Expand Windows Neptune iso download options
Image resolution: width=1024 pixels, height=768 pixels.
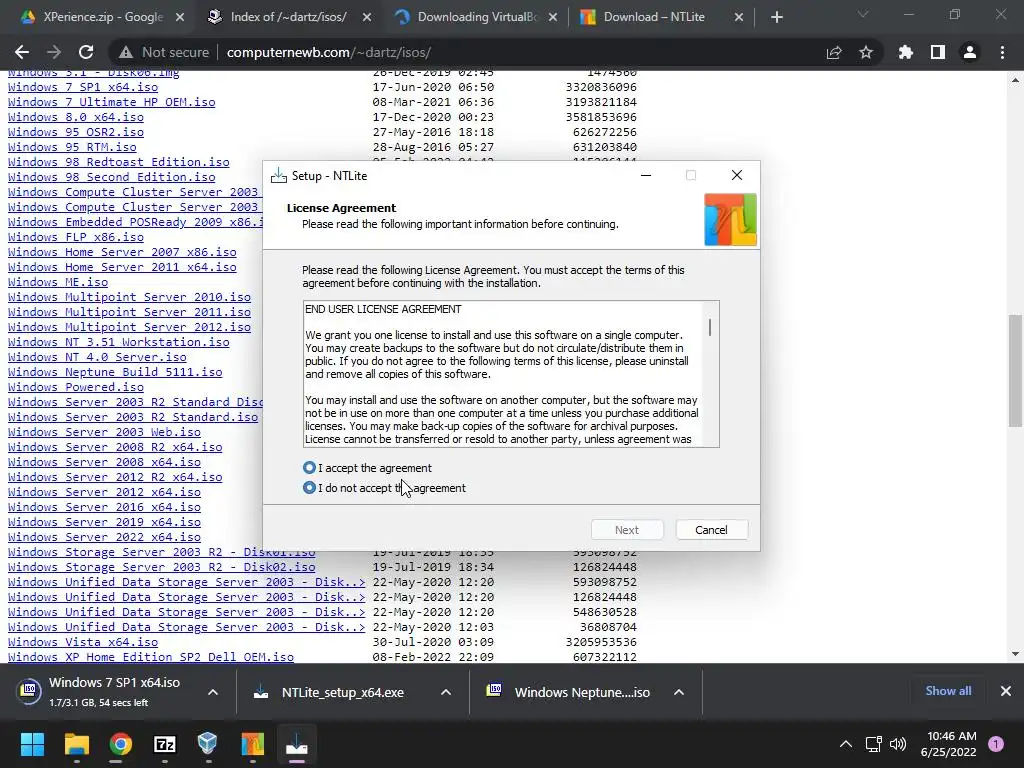tap(679, 692)
